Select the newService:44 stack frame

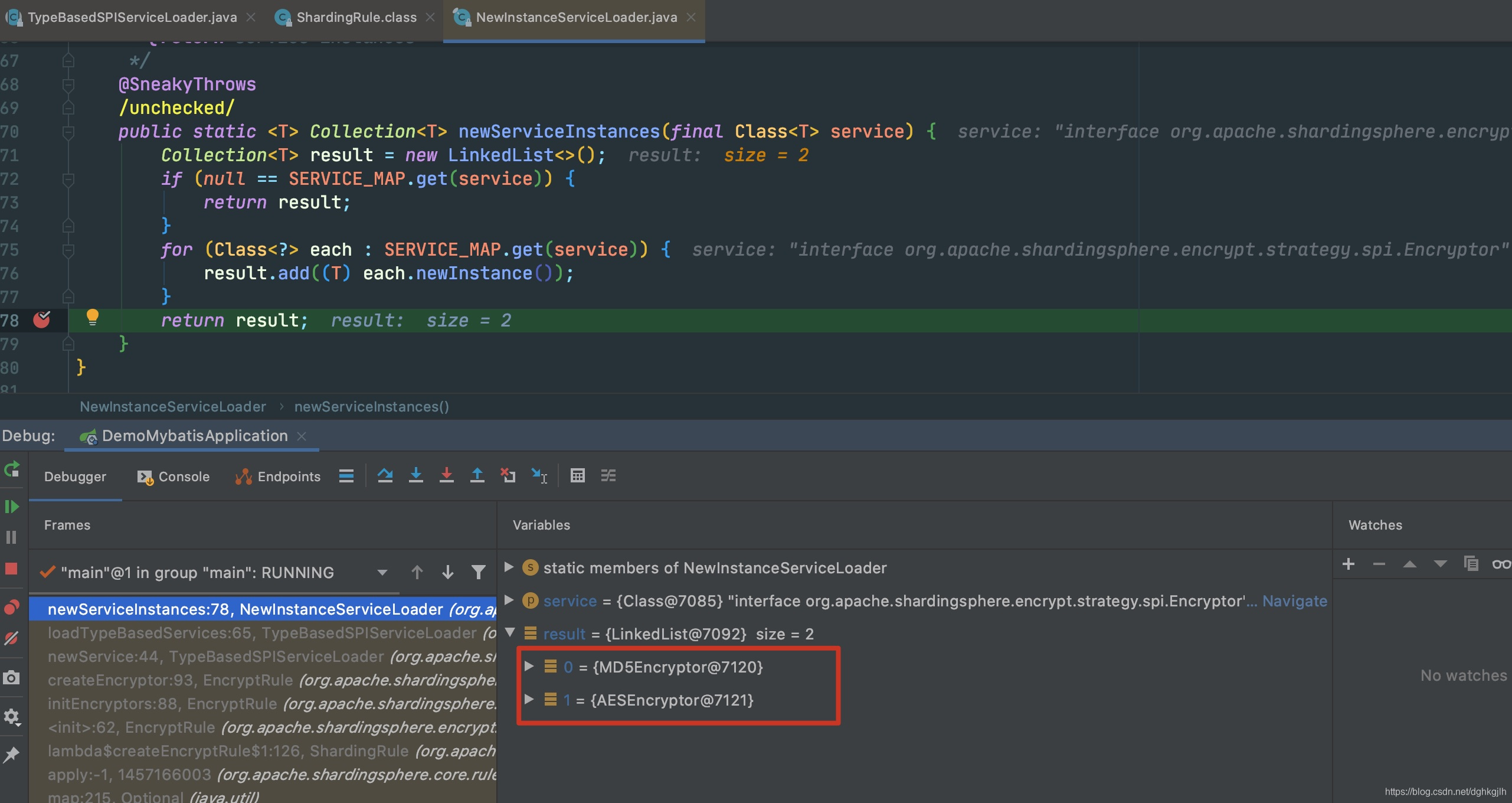coord(263,657)
